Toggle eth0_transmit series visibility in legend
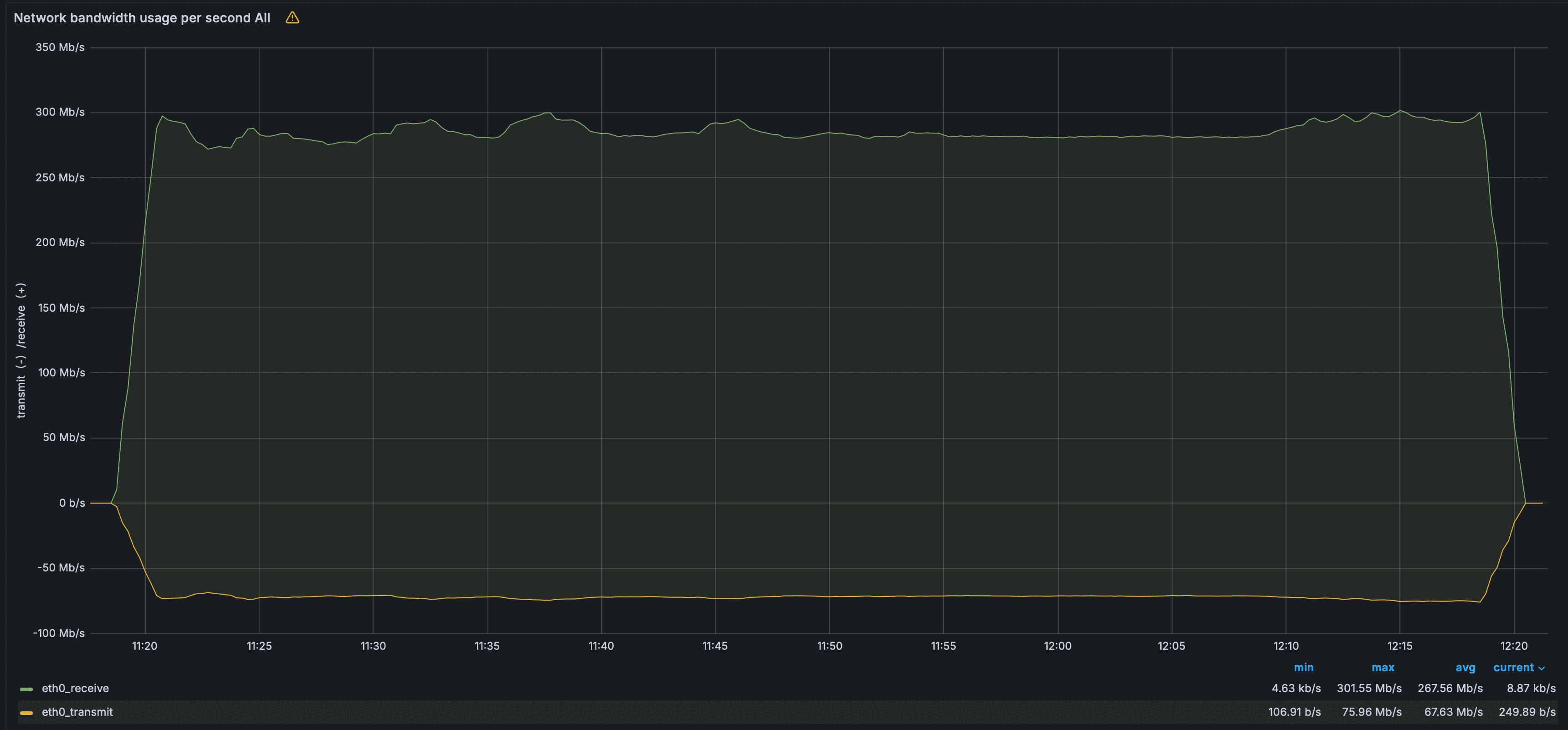Viewport: 1568px width, 730px height. coord(77,712)
